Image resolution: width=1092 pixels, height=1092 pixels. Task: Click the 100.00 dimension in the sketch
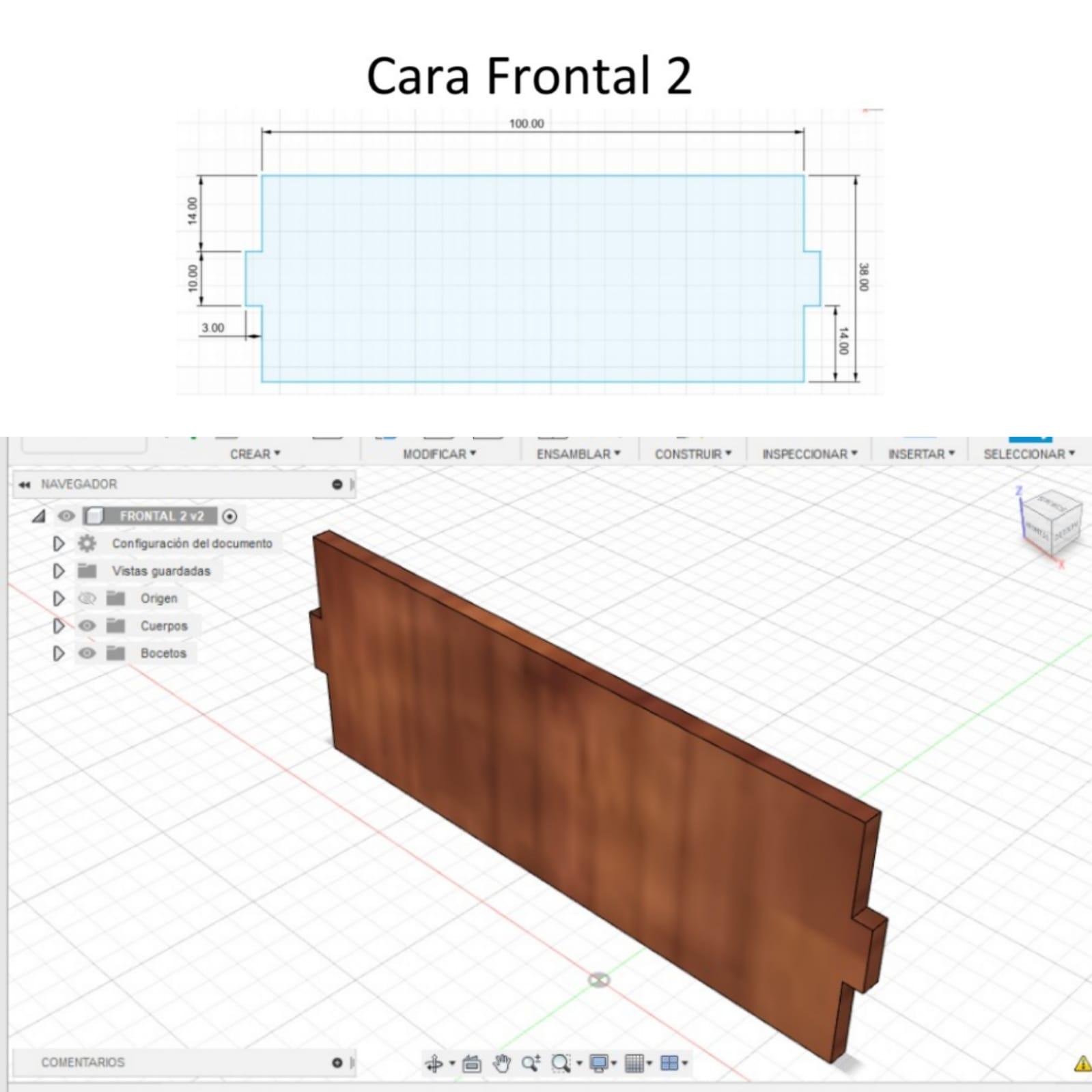click(527, 124)
